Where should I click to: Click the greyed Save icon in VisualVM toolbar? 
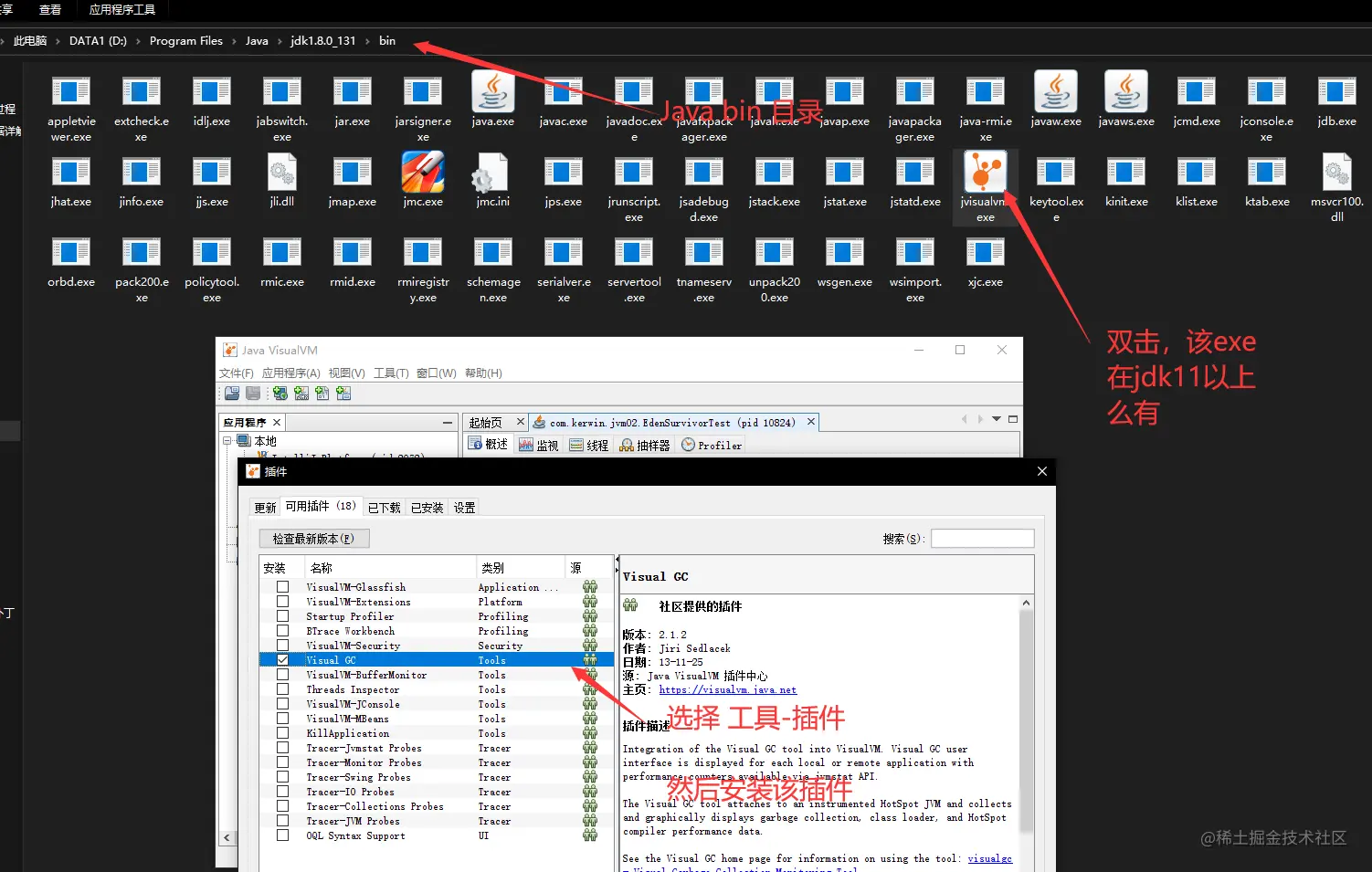[x=253, y=394]
